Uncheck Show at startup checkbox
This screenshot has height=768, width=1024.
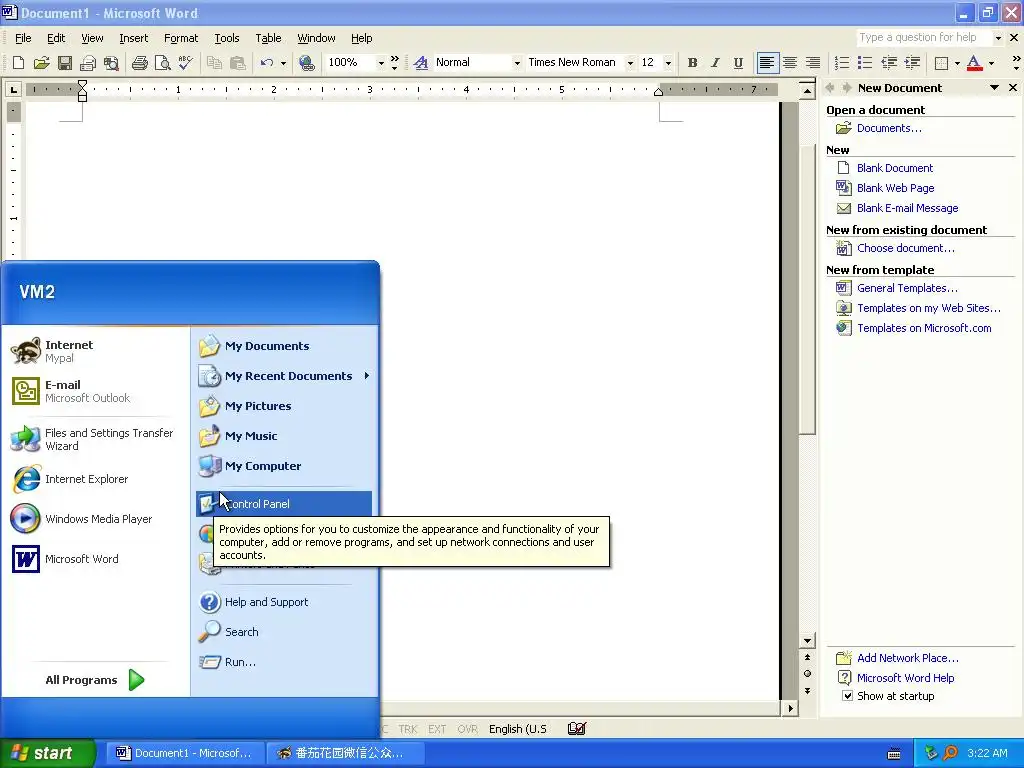(847, 696)
